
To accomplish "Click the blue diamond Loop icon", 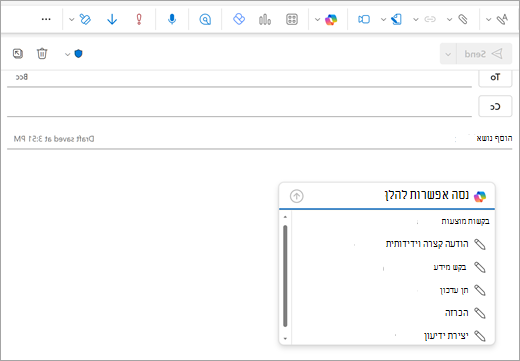I will click(239, 19).
